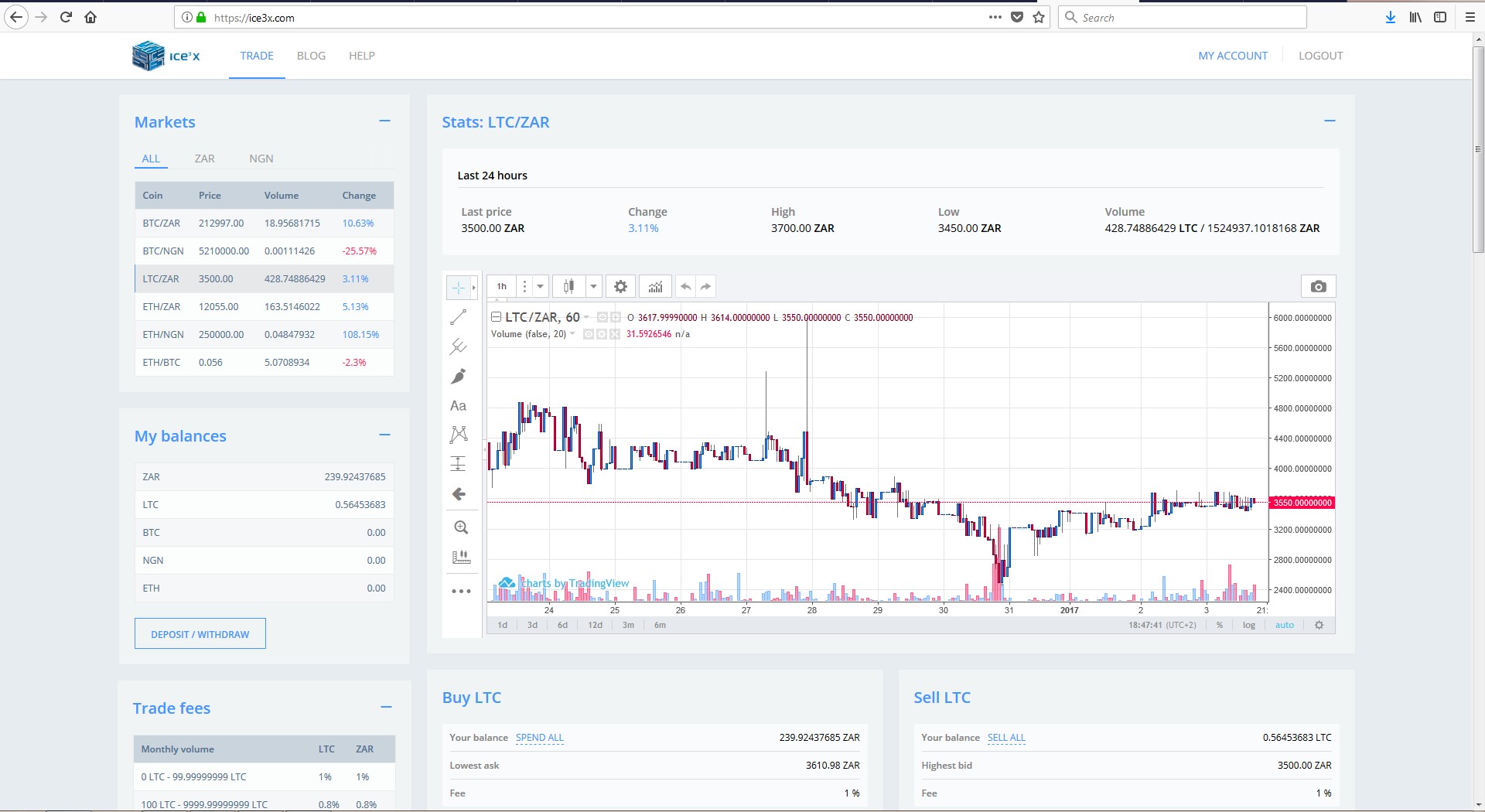Click SPEND ALL in Buy LTC
The height and width of the screenshot is (812, 1485).
tap(540, 738)
